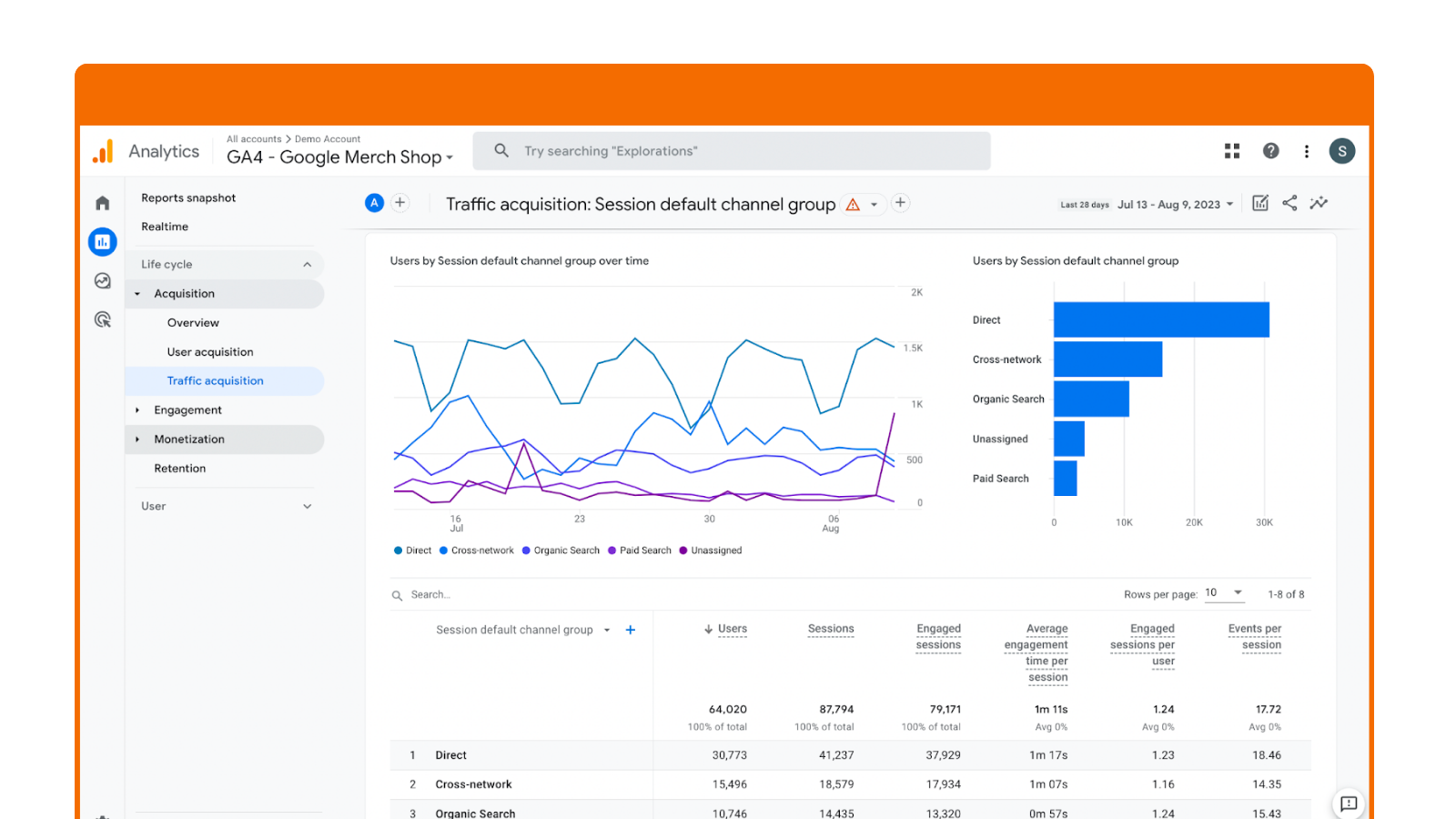
Task: Open the Realtime report
Action: point(165,227)
